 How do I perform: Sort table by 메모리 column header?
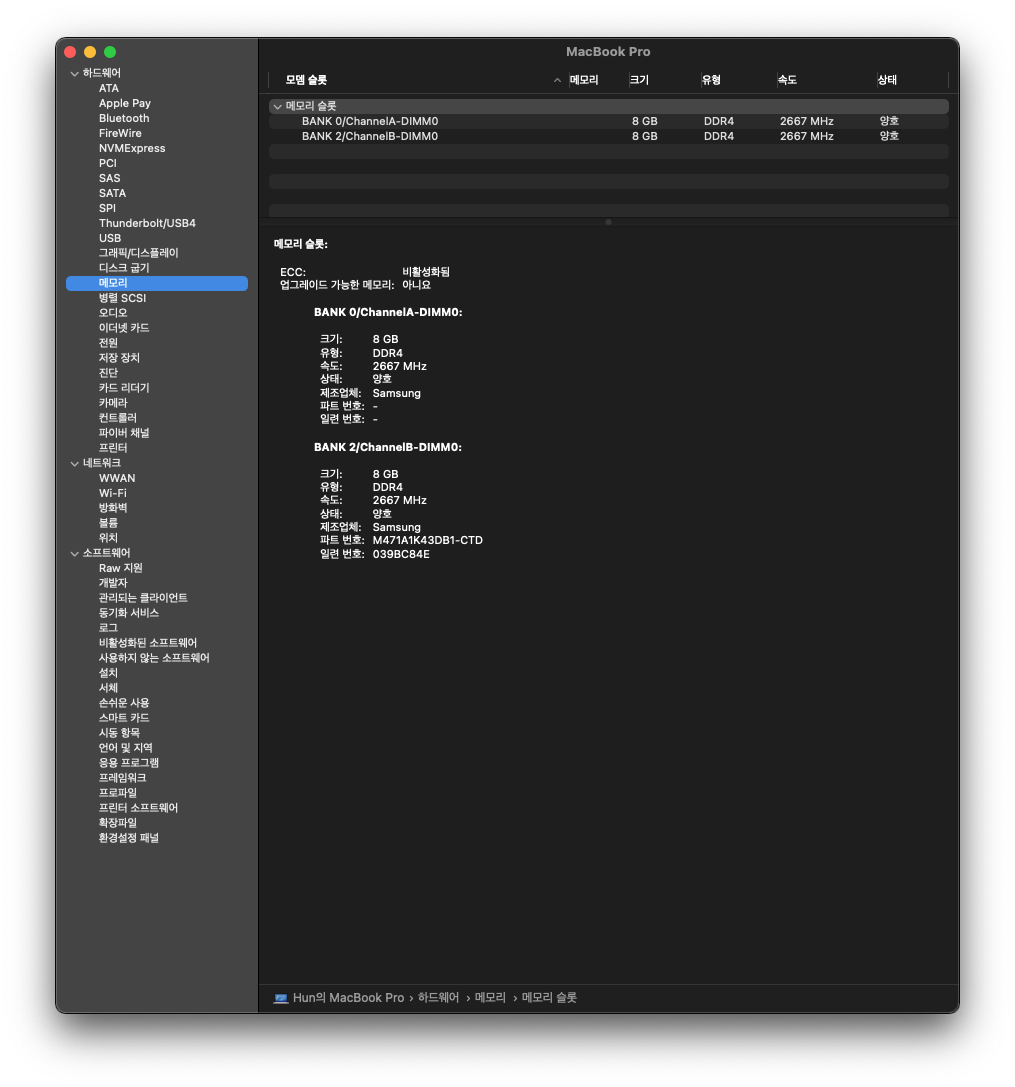[584, 80]
